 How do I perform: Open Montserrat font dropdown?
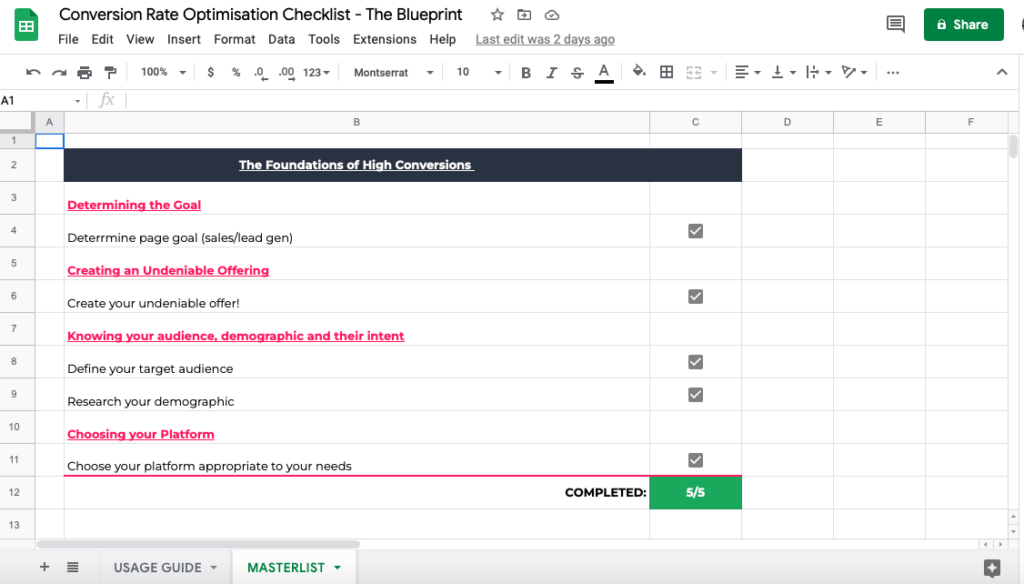tap(393, 73)
